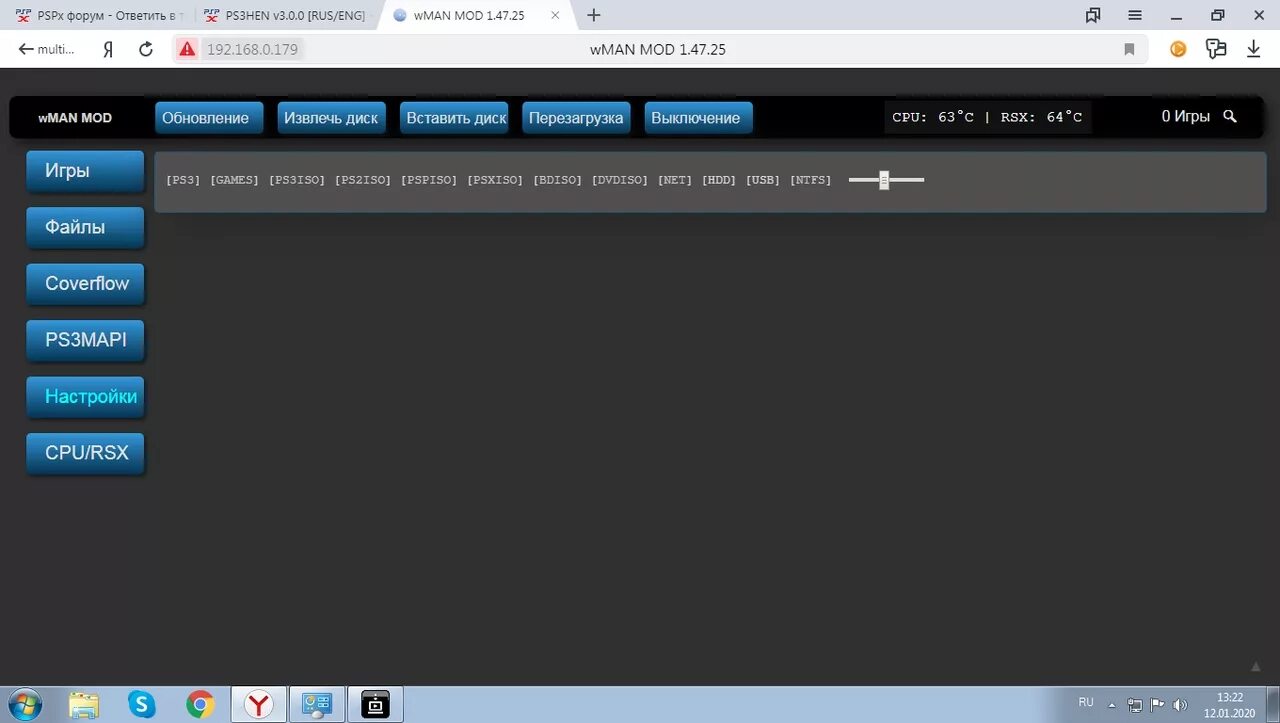Image resolution: width=1280 pixels, height=723 pixels.
Task: Switch to the PSPx форум tab
Action: click(98, 15)
